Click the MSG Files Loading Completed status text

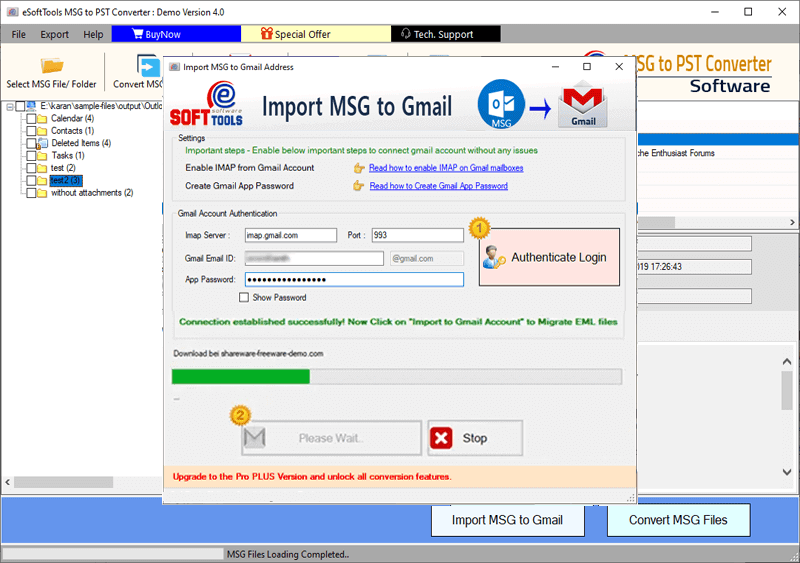pyautogui.click(x=288, y=554)
